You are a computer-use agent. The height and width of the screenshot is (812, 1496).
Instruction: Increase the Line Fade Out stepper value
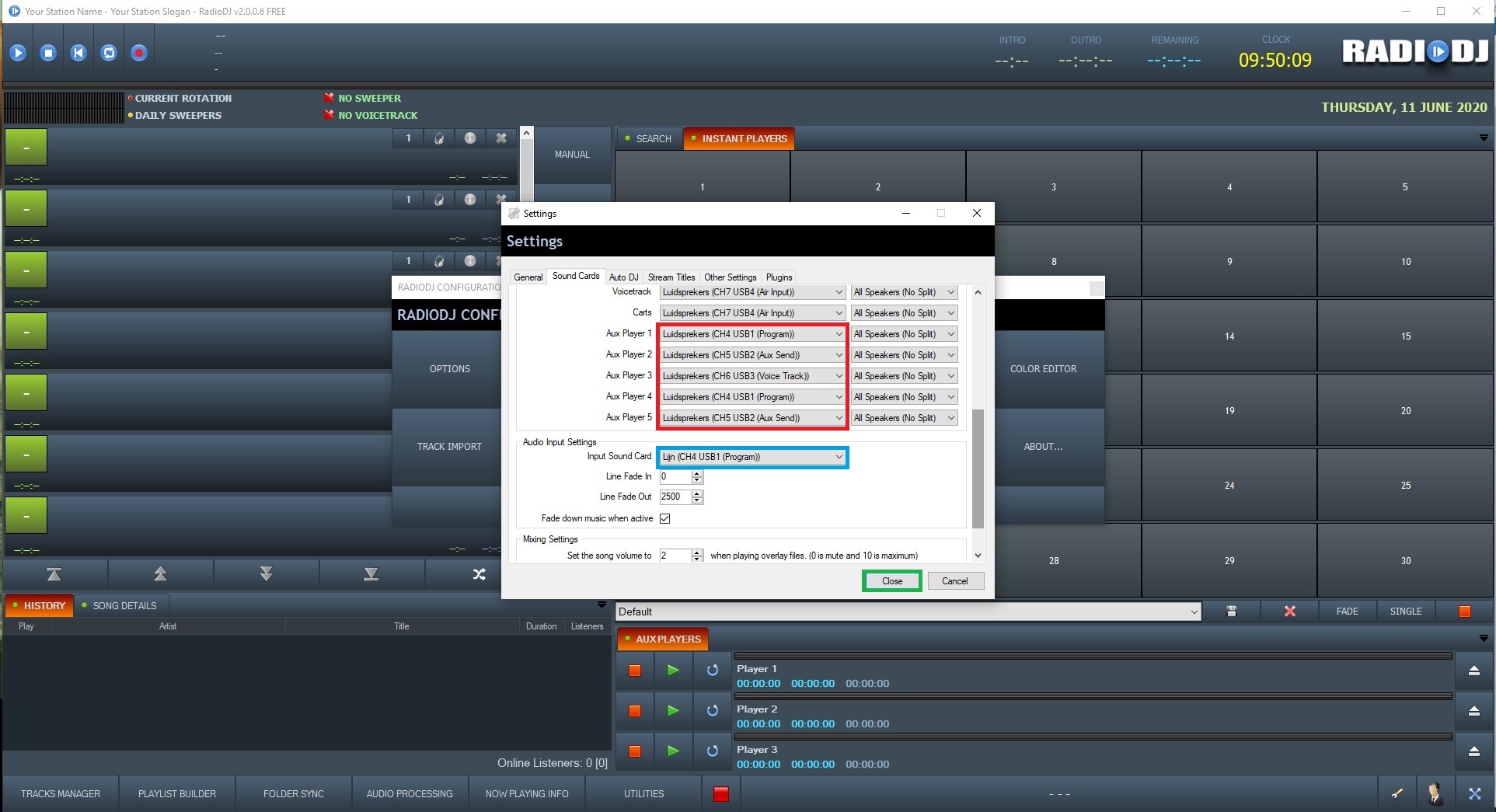(x=697, y=493)
